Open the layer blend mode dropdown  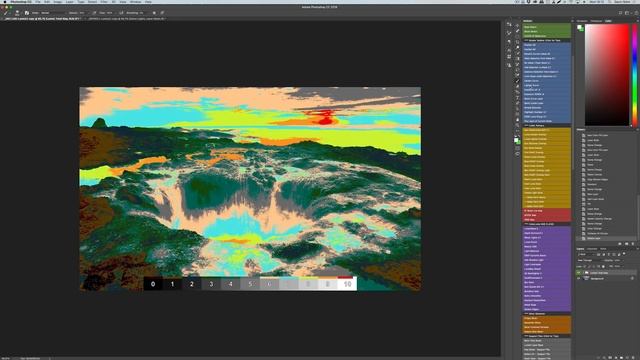click(589, 260)
